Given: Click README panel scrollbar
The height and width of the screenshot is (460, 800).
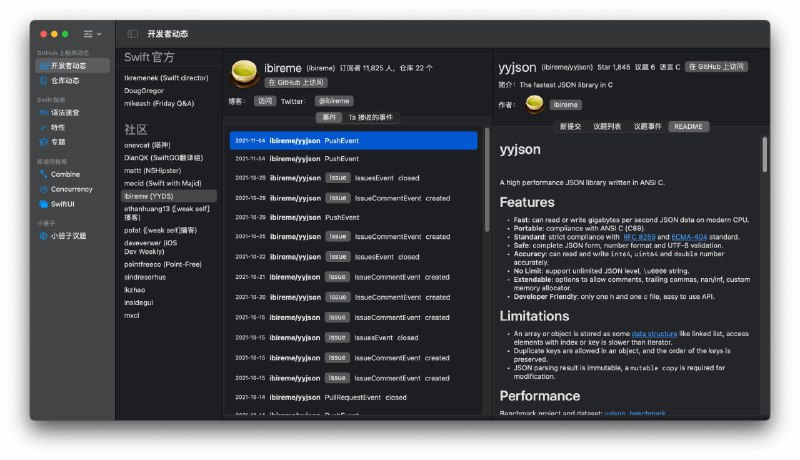Looking at the screenshot, I should pyautogui.click(x=764, y=155).
